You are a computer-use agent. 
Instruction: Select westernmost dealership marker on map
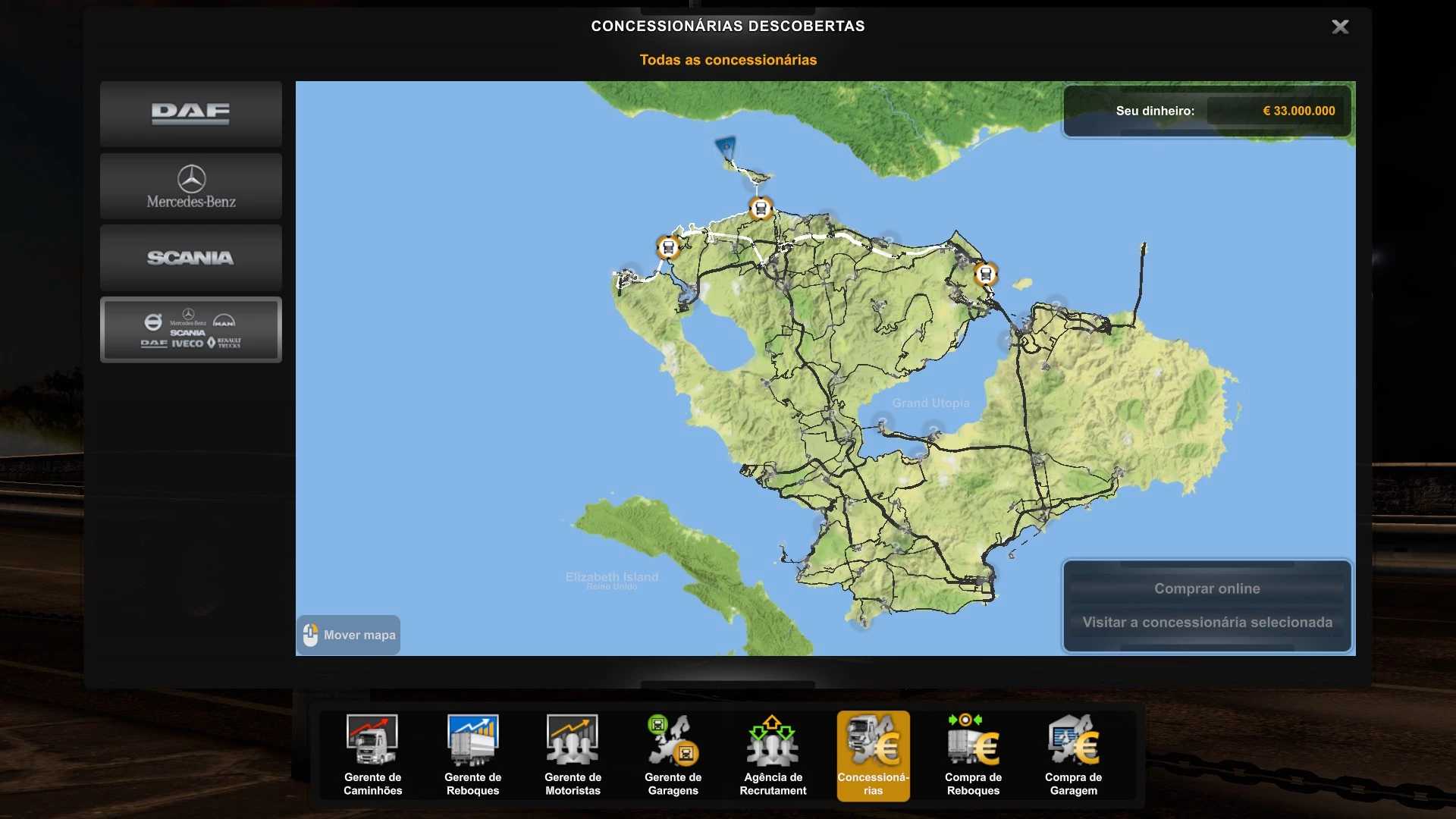667,247
